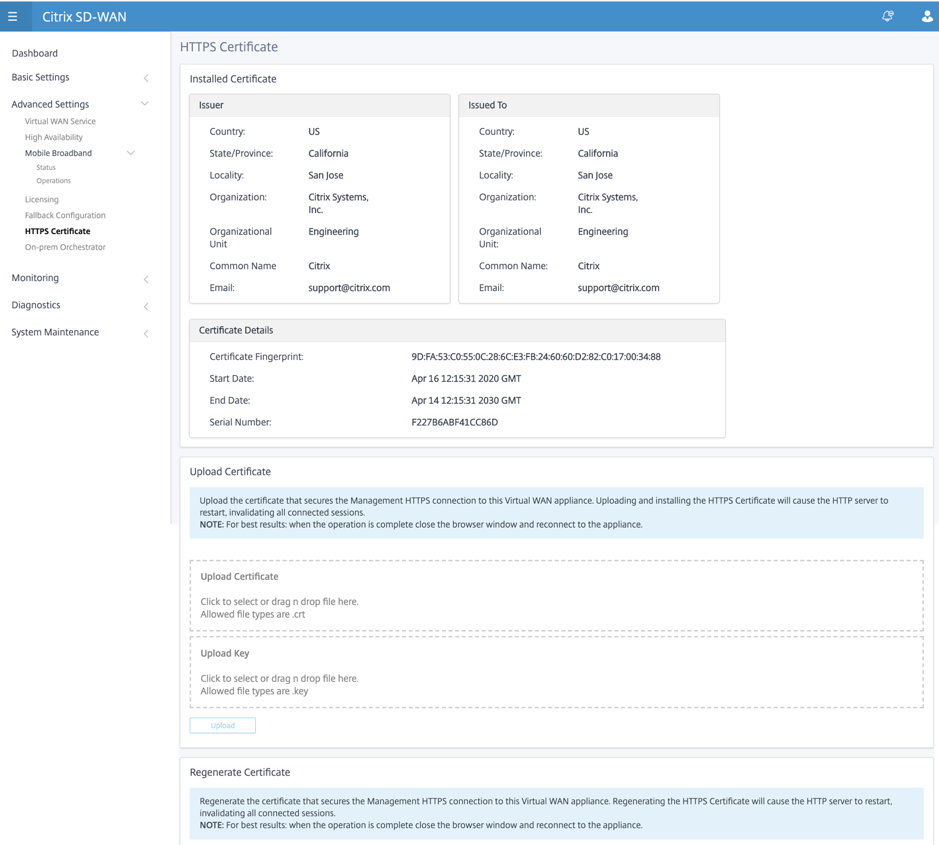
Task: Click Upload Certificate drop zone
Action: [x=556, y=595]
